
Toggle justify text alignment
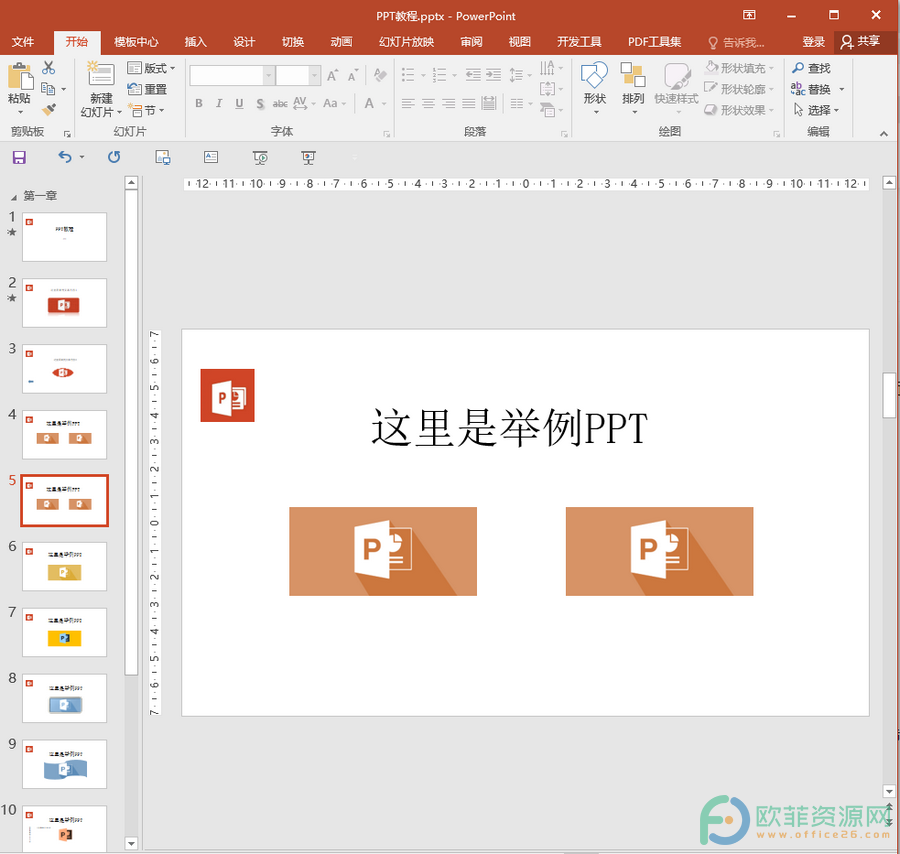click(x=468, y=103)
